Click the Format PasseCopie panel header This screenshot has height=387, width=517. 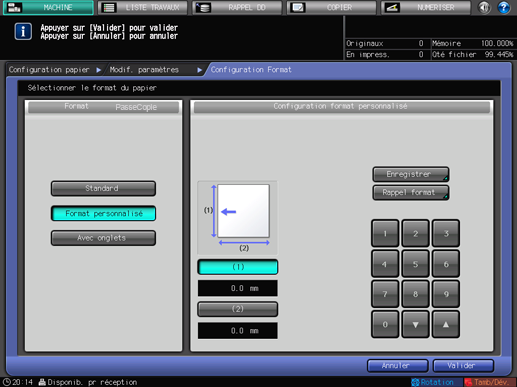tap(104, 107)
